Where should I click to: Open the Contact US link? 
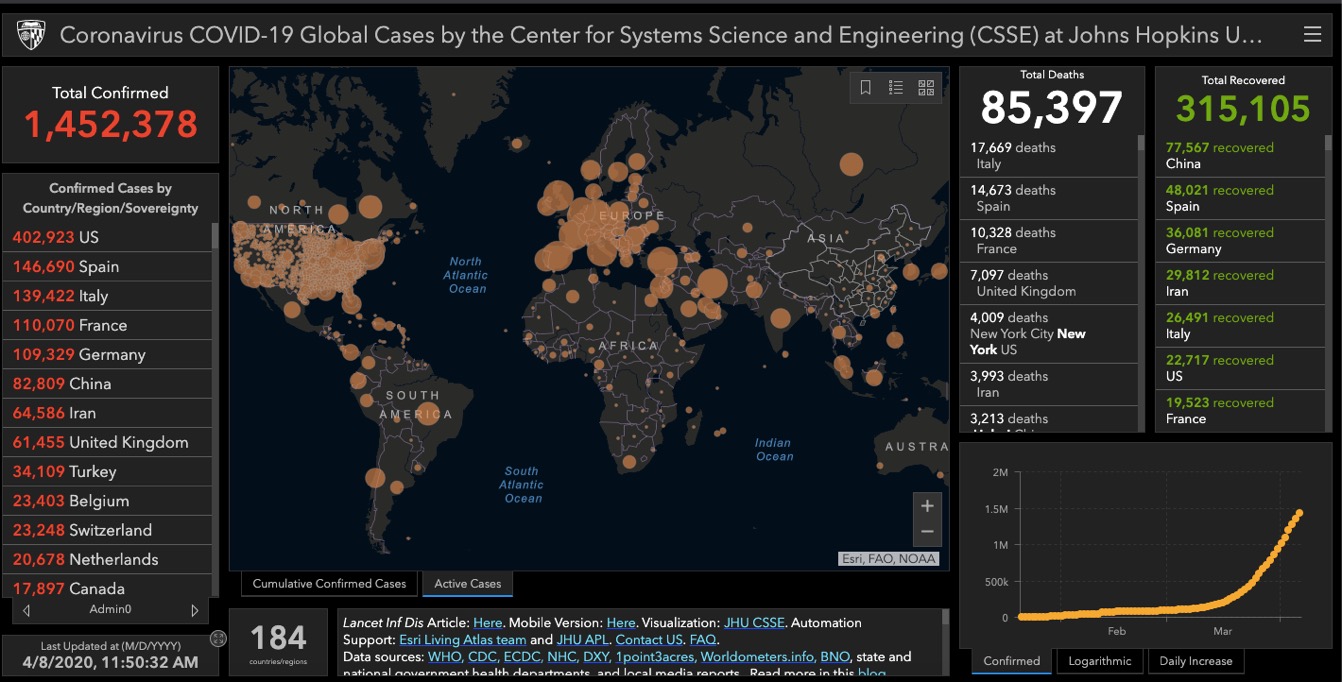pyautogui.click(x=649, y=640)
